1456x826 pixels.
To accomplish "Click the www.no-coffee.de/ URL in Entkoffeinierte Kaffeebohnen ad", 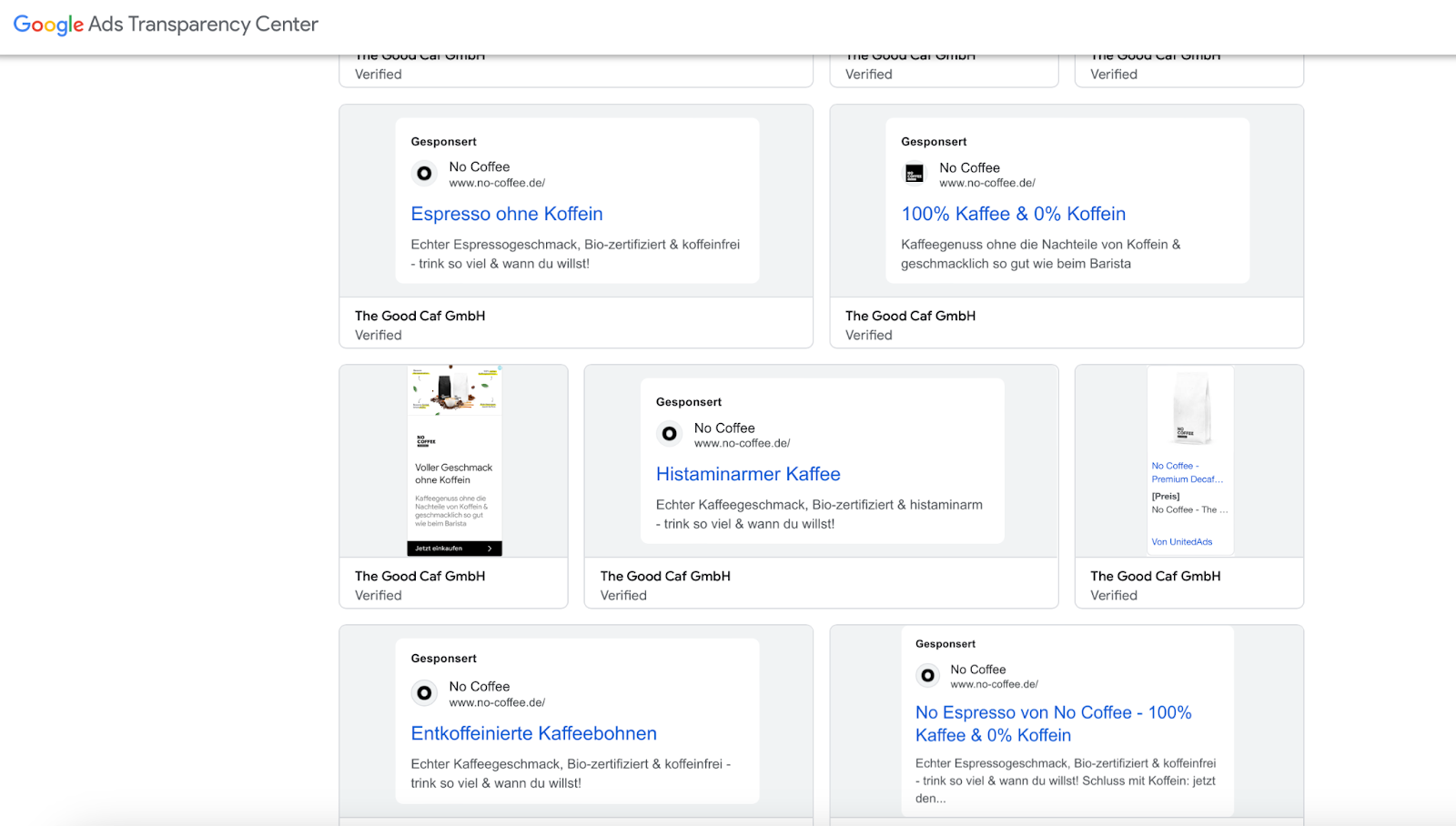I will pyautogui.click(x=497, y=702).
